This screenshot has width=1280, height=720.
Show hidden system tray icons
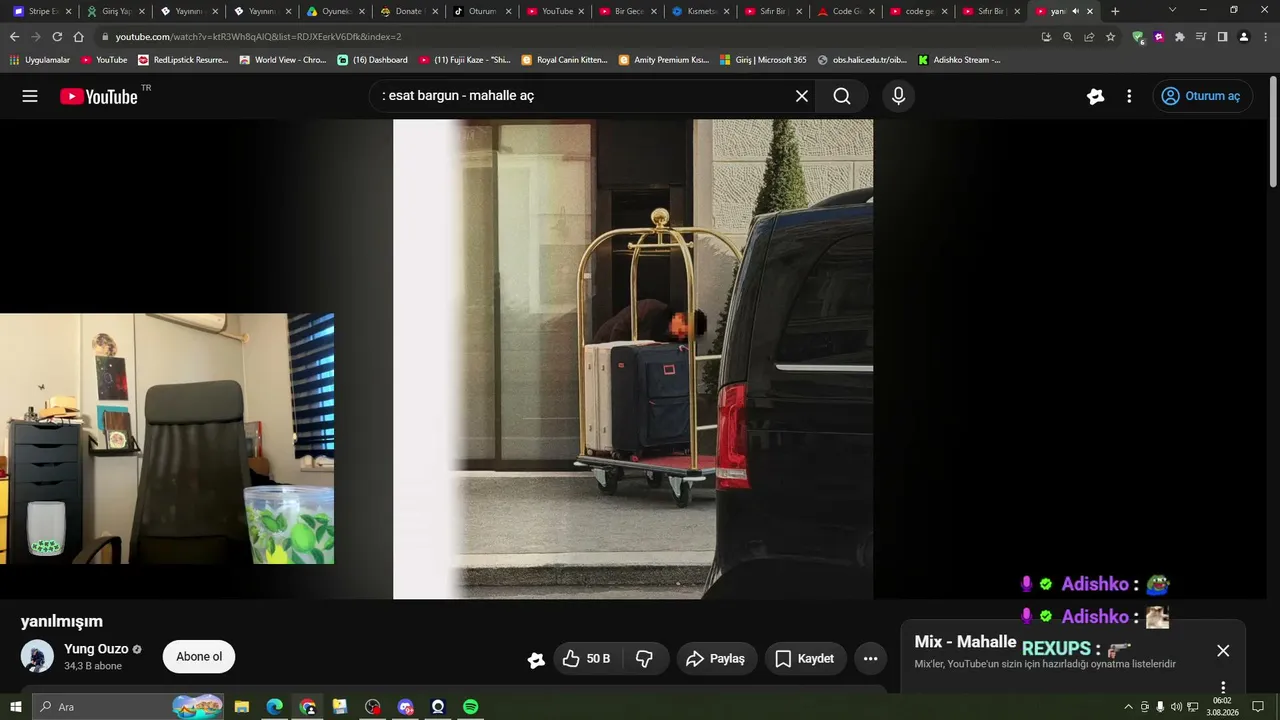1129,707
